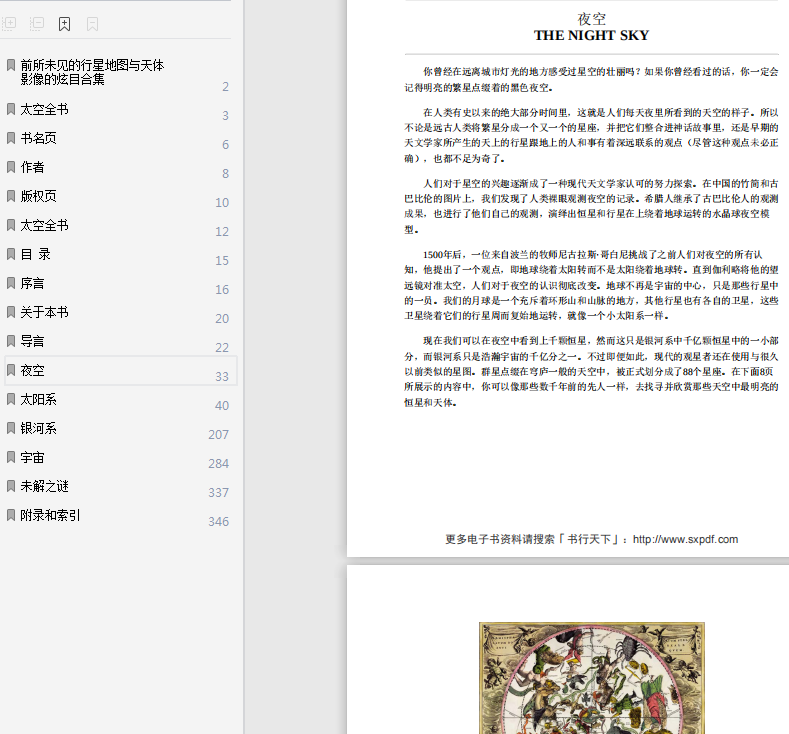This screenshot has width=789, height=734.
Task: Click the bookmark flag icon beside 银河系
Action: pos(11,428)
